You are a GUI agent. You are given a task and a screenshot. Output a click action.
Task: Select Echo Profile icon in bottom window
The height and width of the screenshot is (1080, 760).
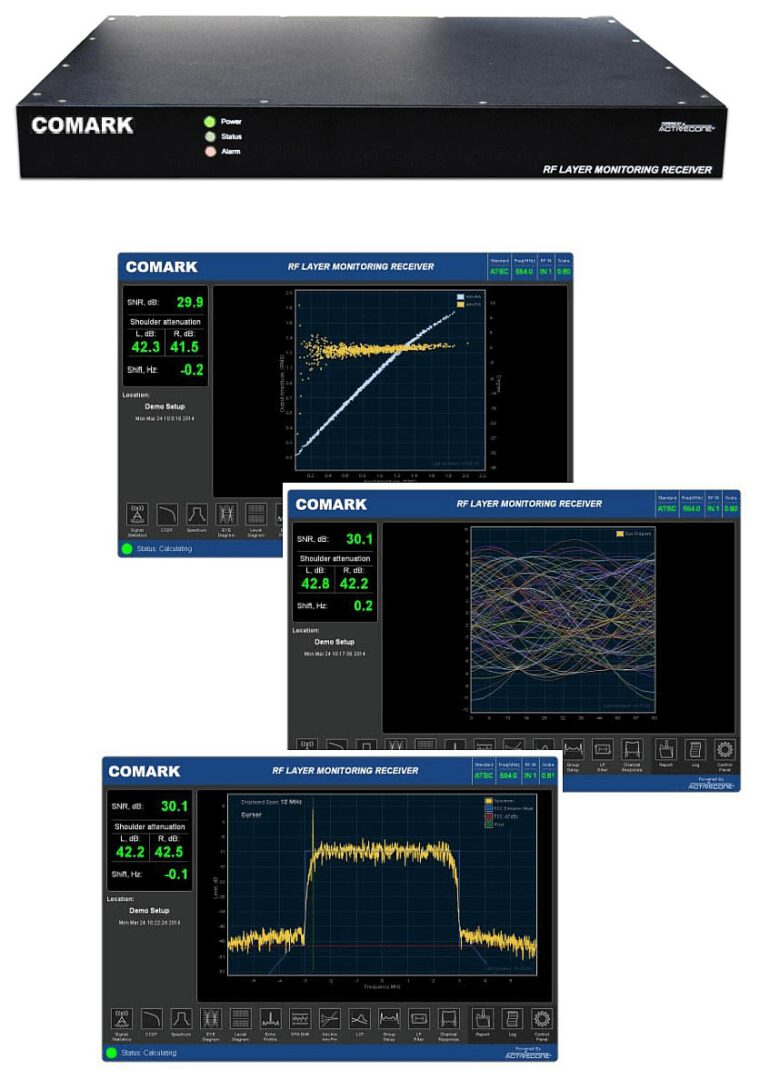click(270, 1019)
